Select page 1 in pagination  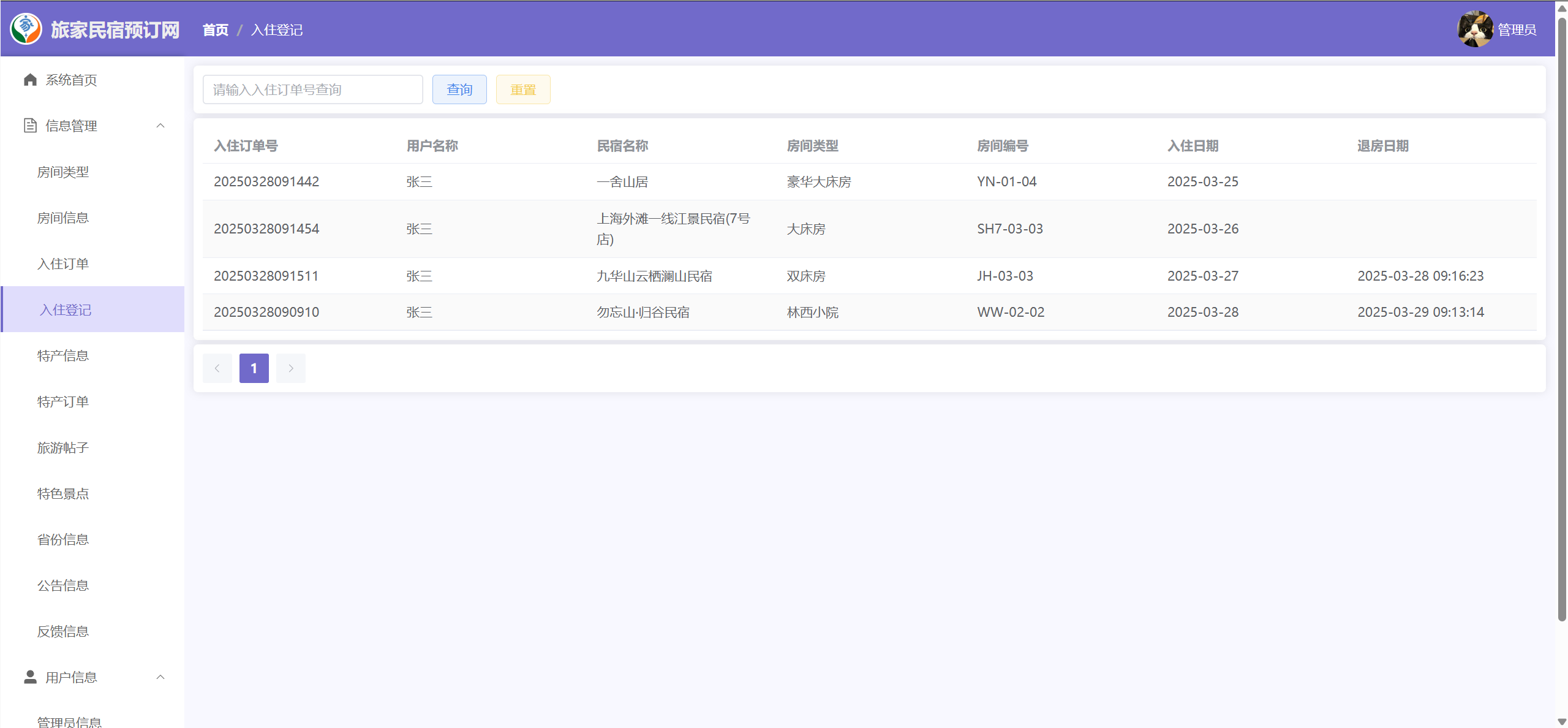point(254,368)
